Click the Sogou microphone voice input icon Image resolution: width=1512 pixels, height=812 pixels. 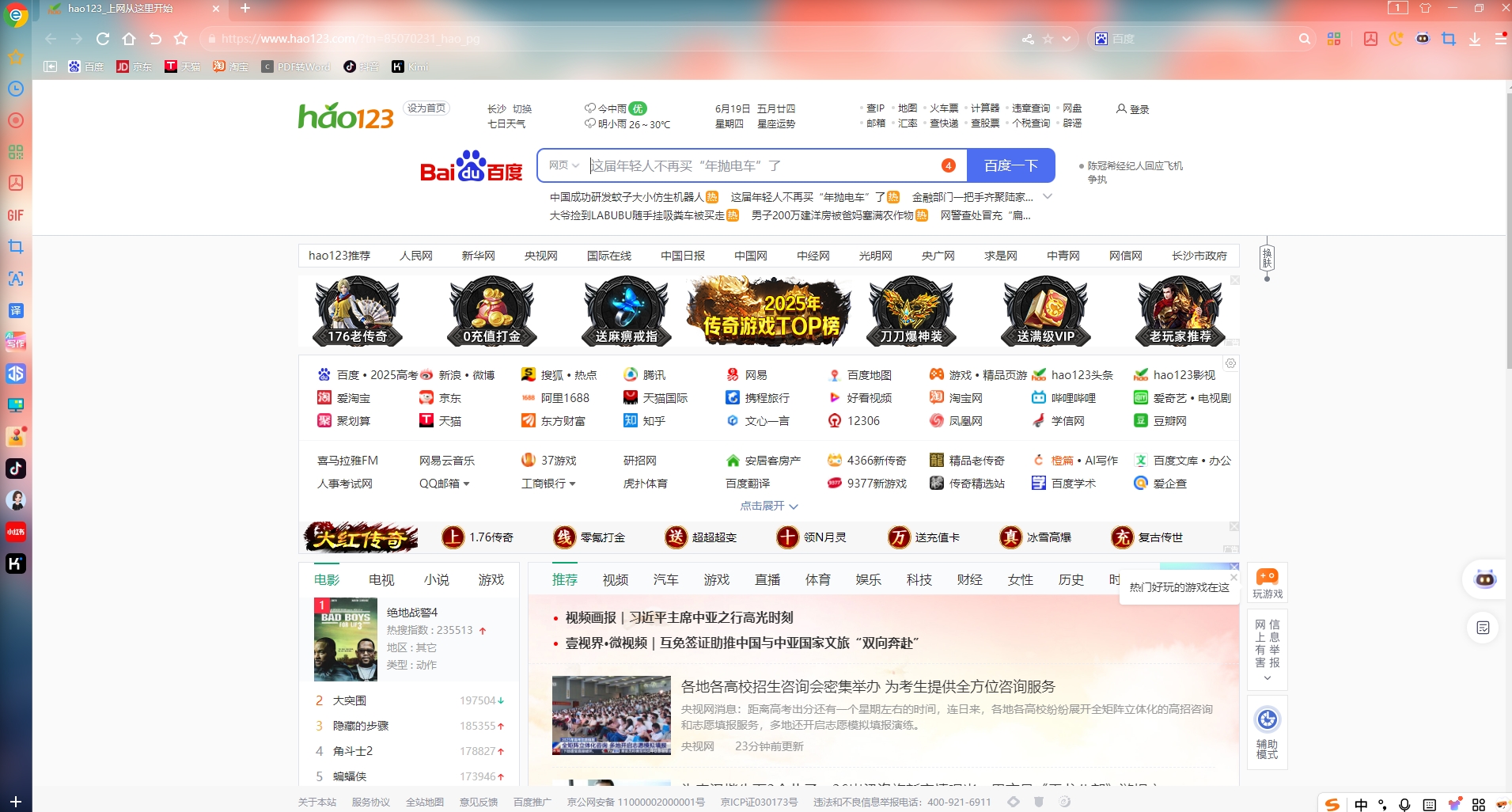[x=1404, y=804]
